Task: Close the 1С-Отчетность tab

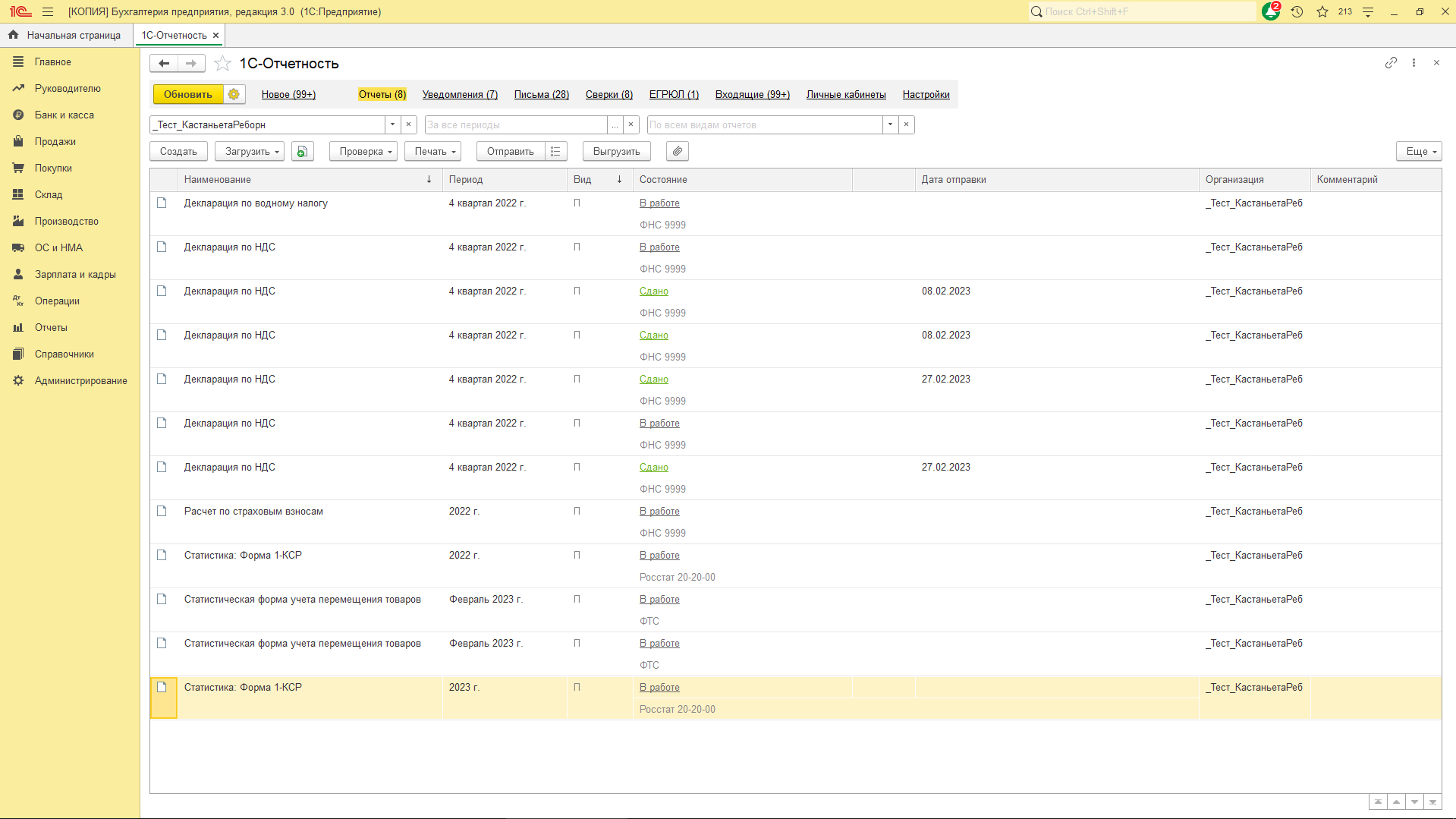Action: pos(216,35)
